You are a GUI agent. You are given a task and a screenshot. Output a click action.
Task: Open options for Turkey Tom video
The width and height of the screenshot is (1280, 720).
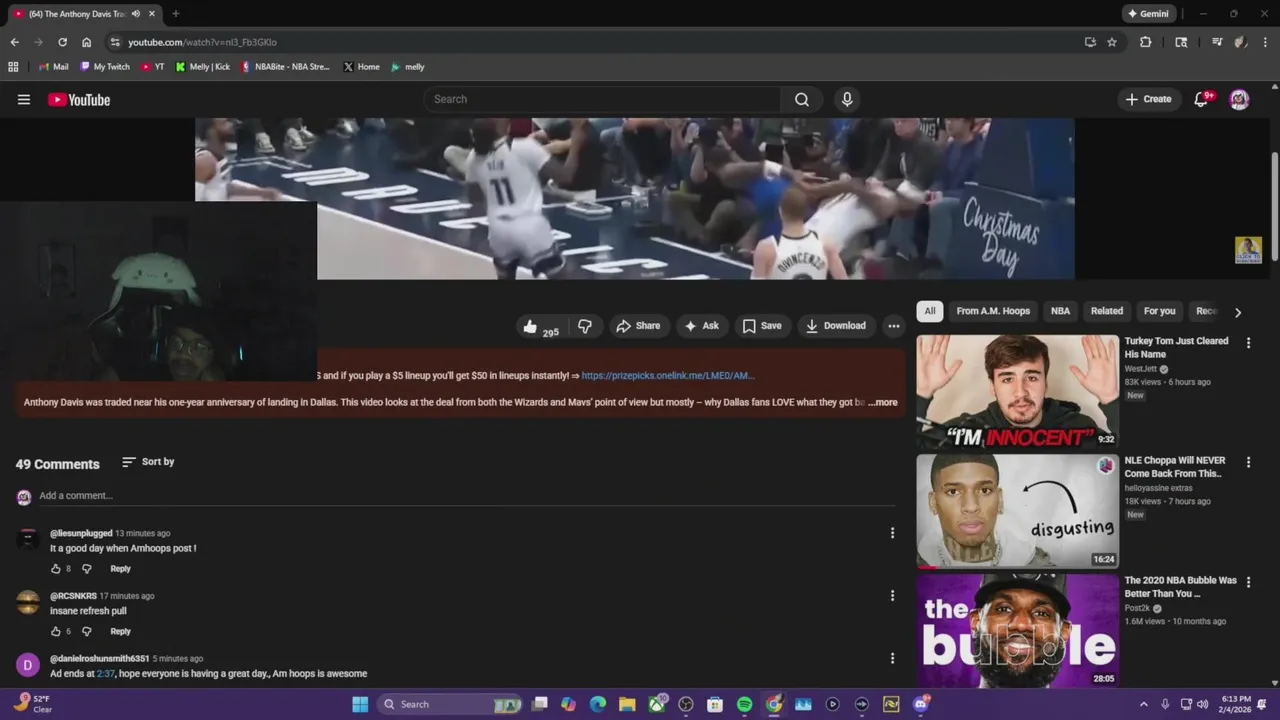pyautogui.click(x=1248, y=343)
